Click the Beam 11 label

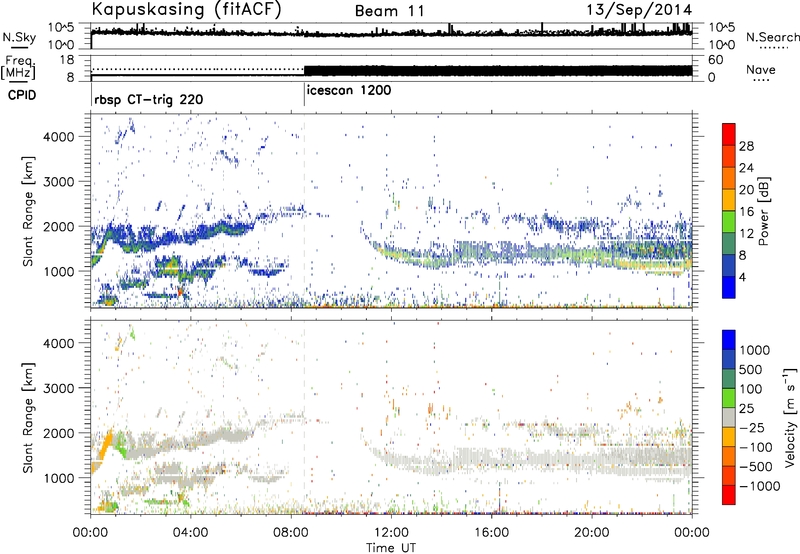click(x=389, y=11)
